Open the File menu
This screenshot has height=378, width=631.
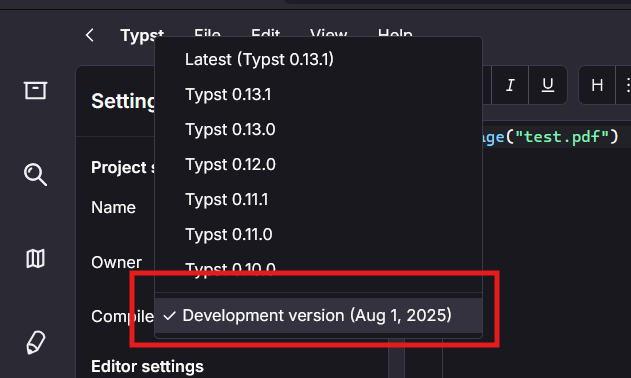pos(207,32)
